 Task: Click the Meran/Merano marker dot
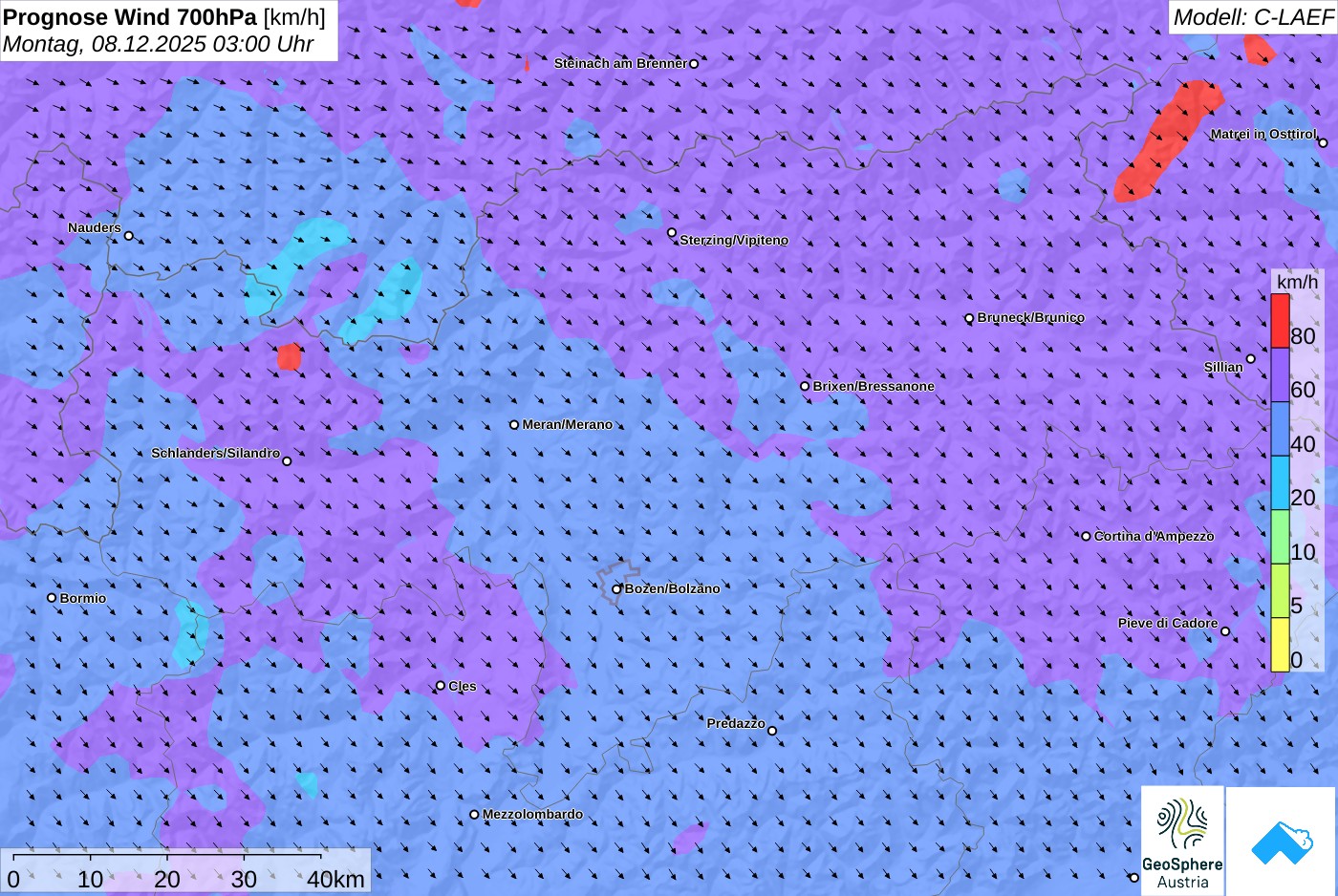(x=514, y=425)
